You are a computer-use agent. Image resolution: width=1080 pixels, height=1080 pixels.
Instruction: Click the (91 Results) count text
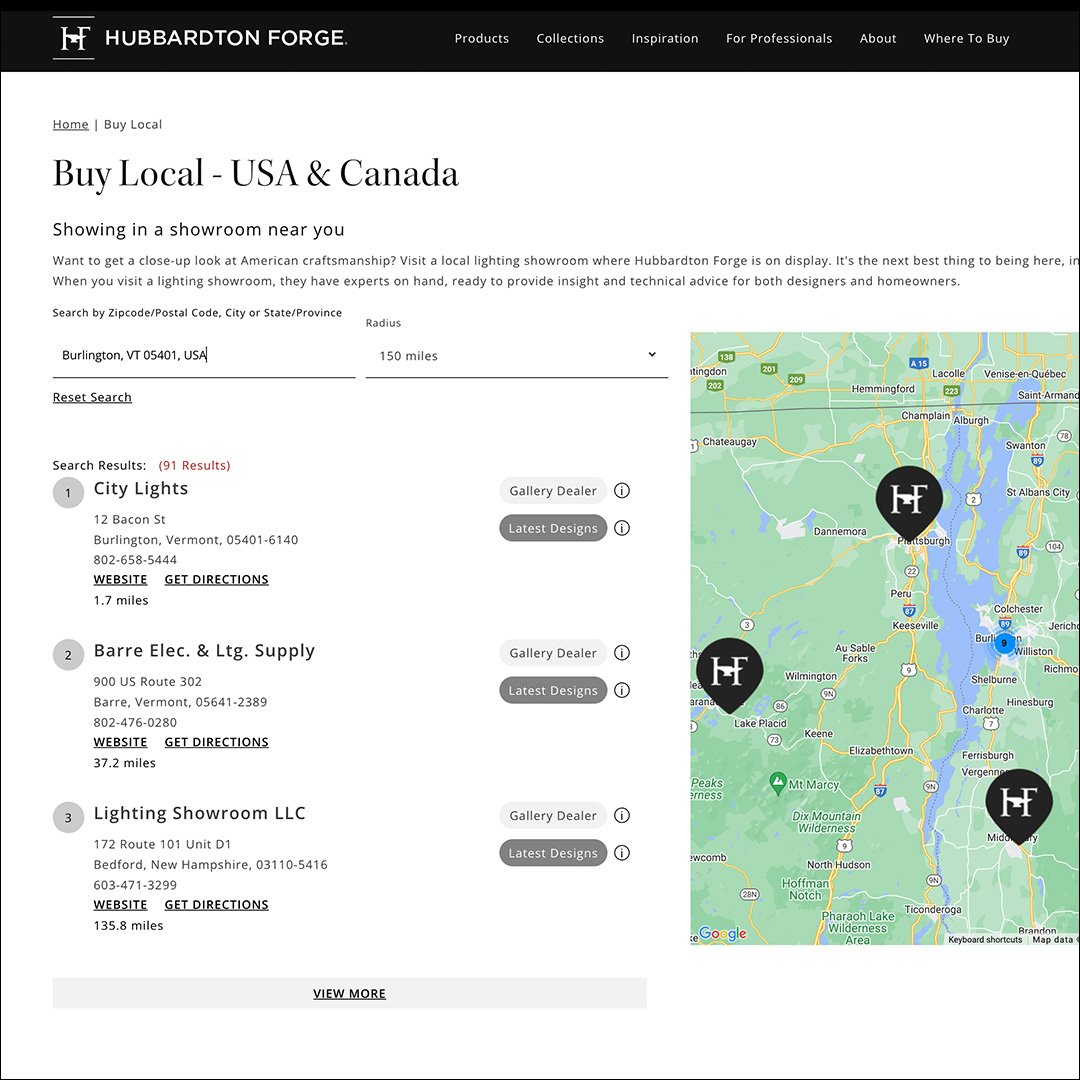[194, 466]
